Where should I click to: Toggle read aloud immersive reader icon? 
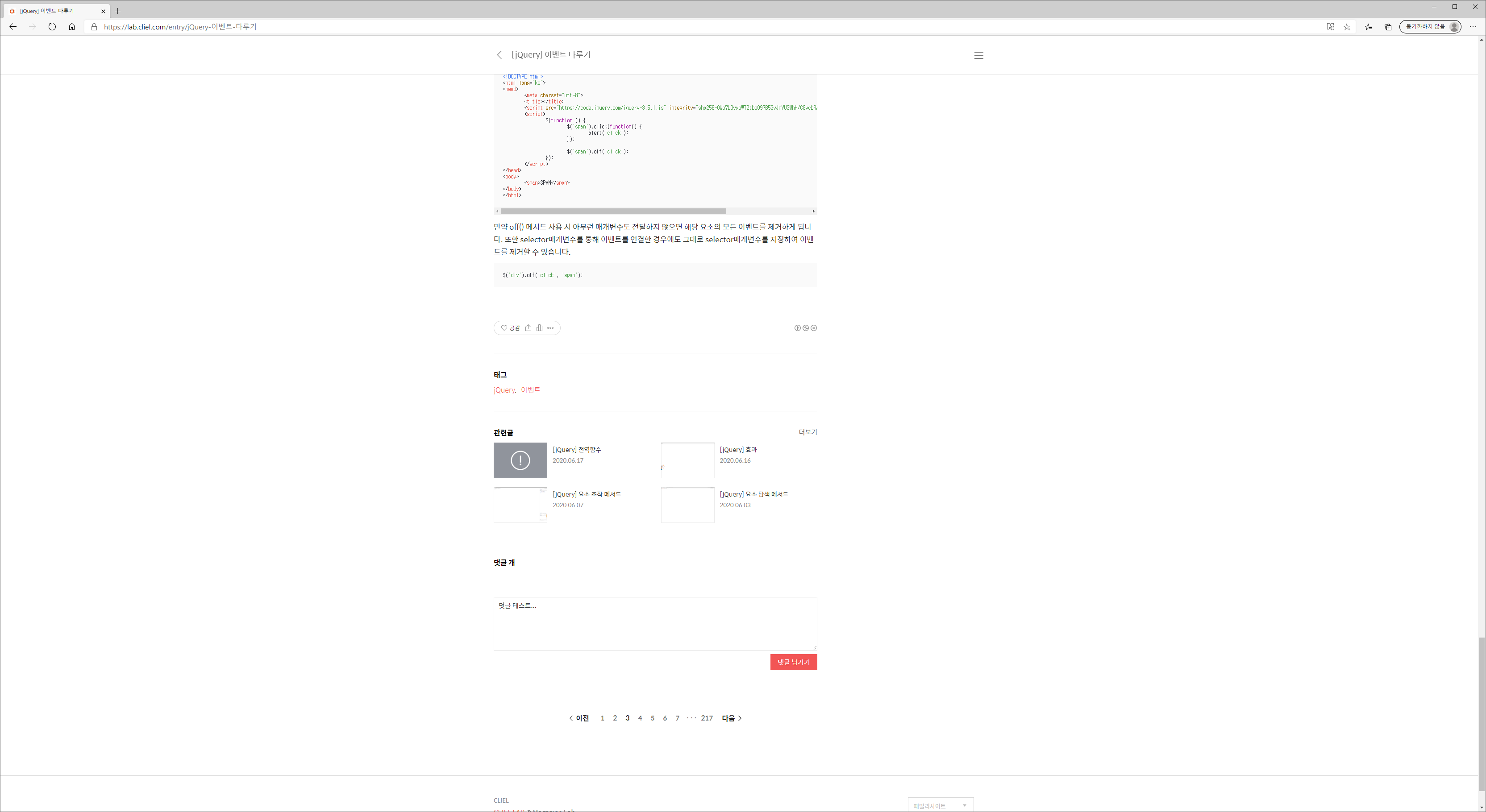[1330, 26]
